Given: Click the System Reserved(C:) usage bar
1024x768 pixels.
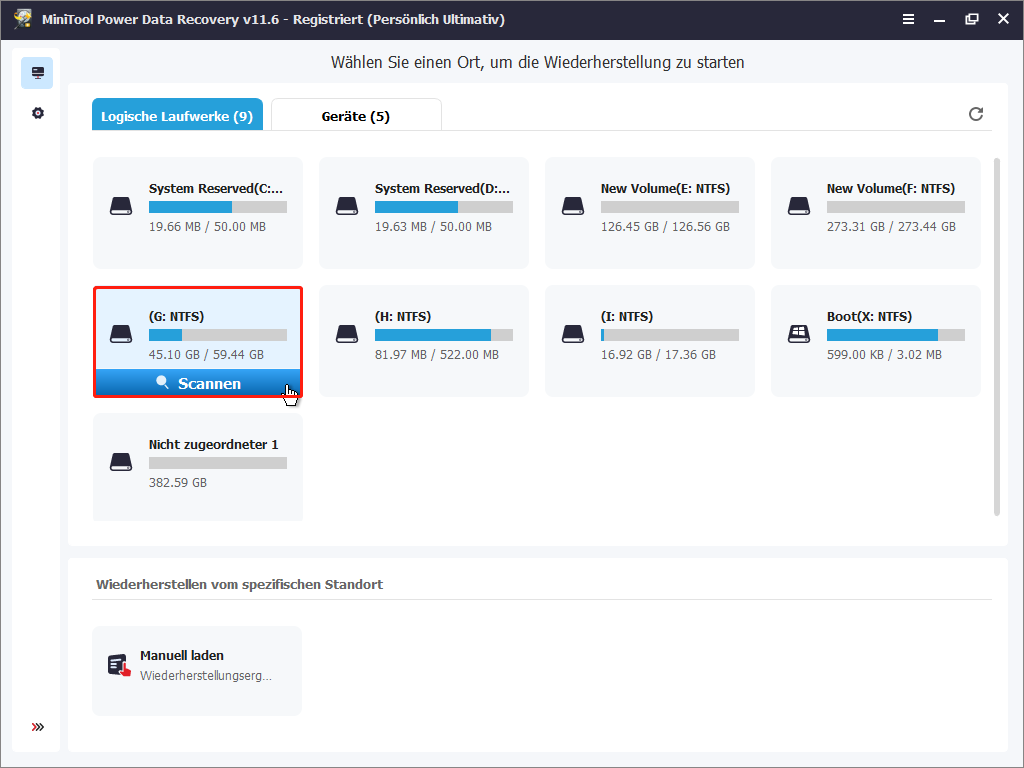Looking at the screenshot, I should coord(217,207).
